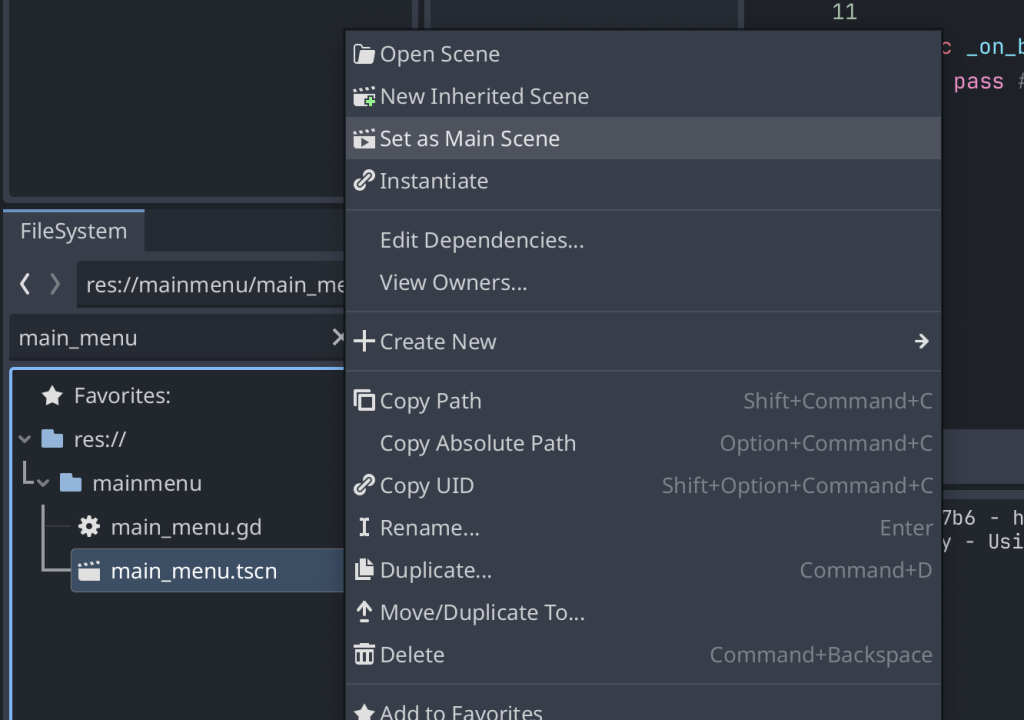Go back with the left navigation arrow
Viewport: 1024px width, 720px height.
coord(25,285)
